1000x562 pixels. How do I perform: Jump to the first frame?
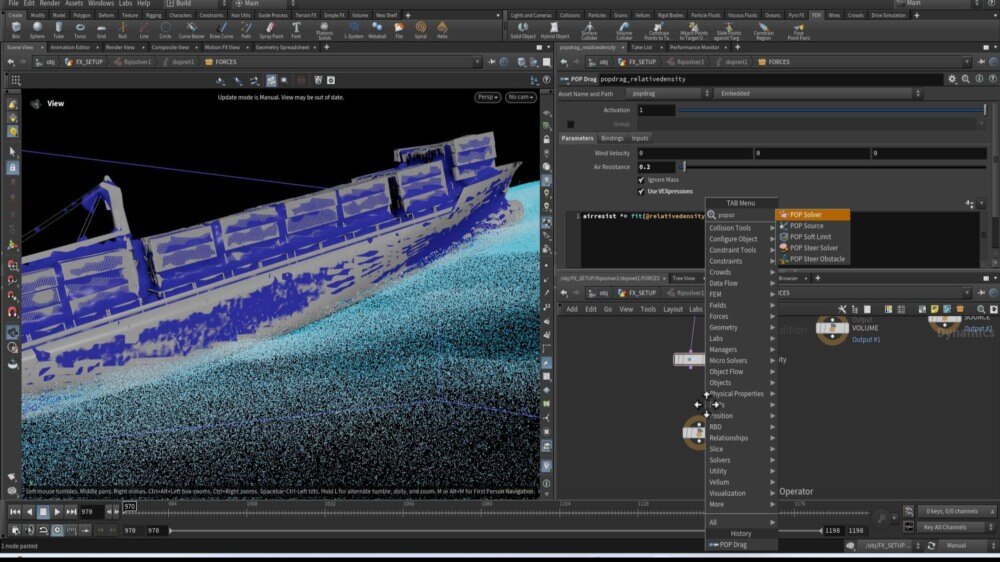(15, 512)
